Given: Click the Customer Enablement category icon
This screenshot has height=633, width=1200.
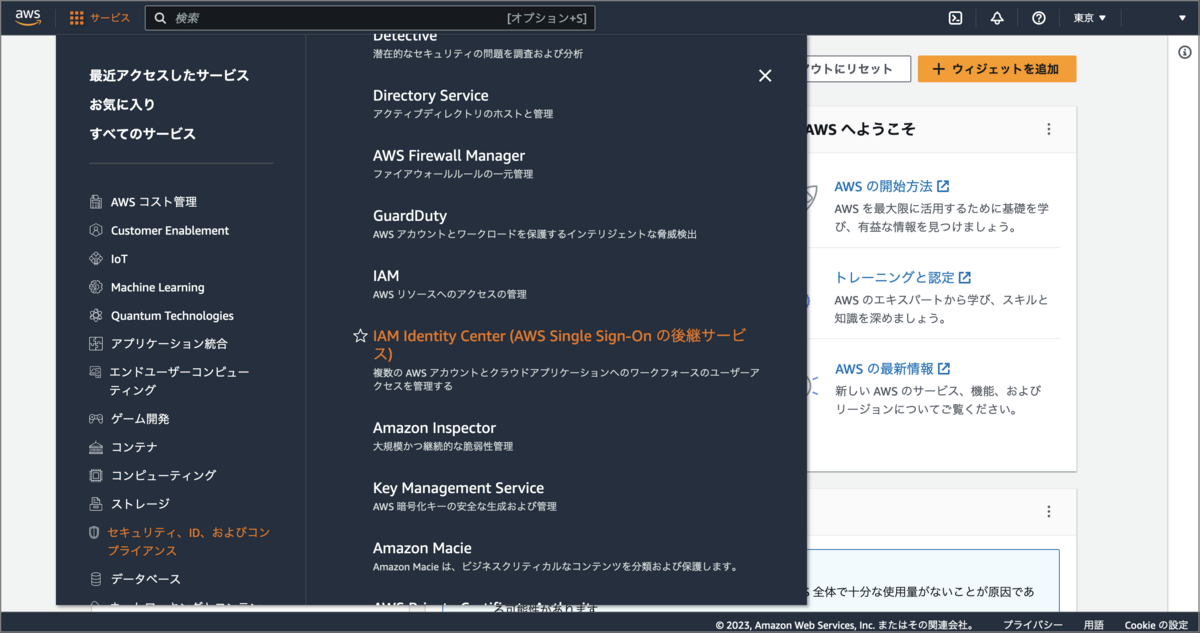Looking at the screenshot, I should [x=96, y=230].
